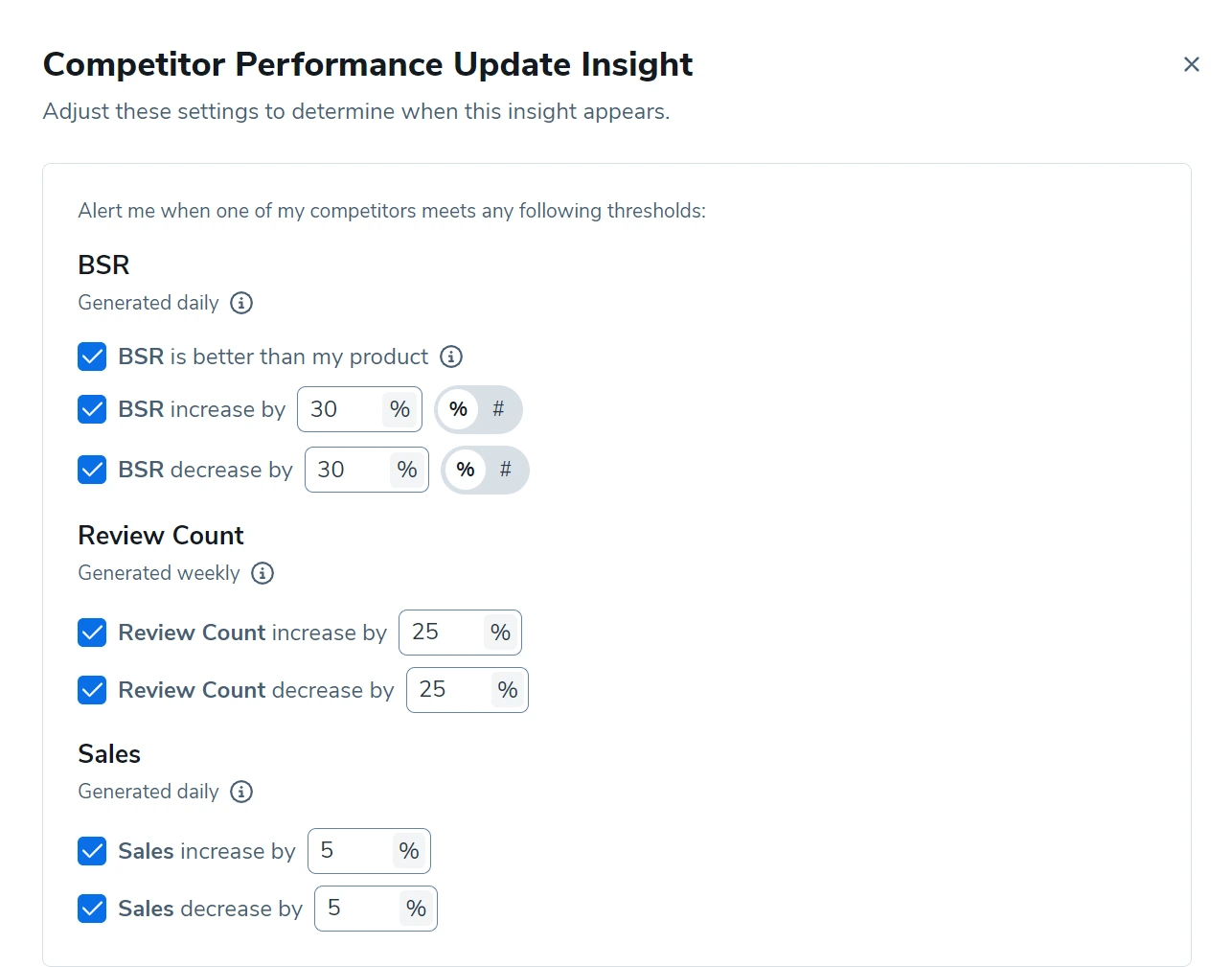The height and width of the screenshot is (967, 1232).
Task: Switch BSR decrease unit to # mode
Action: click(x=506, y=470)
